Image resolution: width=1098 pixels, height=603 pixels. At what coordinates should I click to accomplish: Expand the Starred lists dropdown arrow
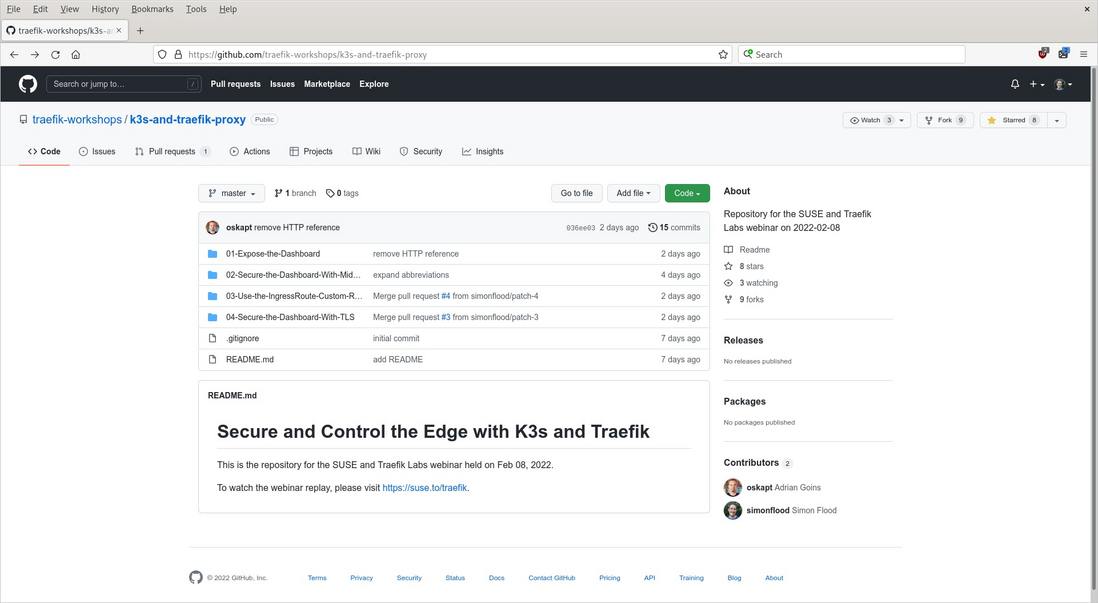click(1057, 120)
